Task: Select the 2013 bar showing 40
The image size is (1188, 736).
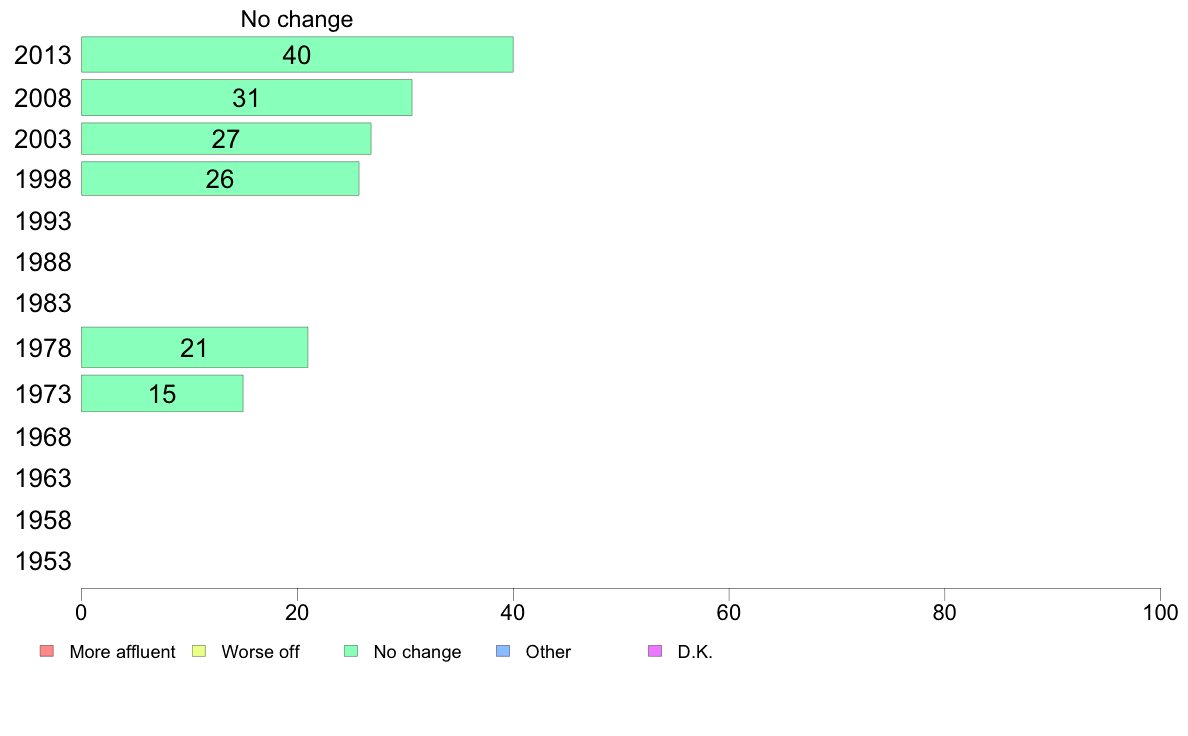Action: (x=297, y=55)
